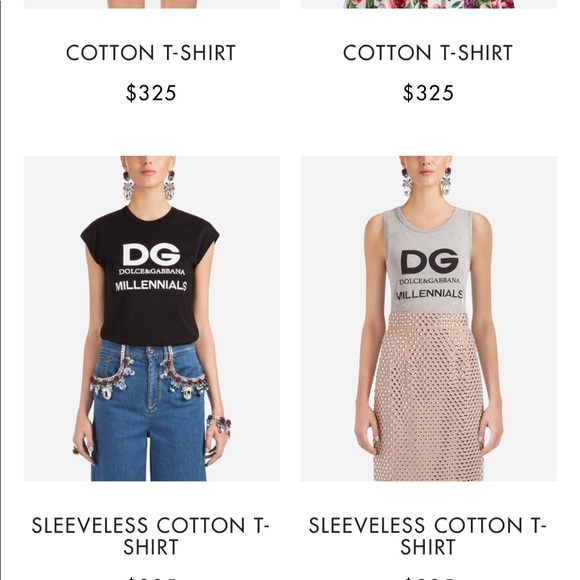Open the left SLEEVELESS COTTON T-SHIRT title link
The height and width of the screenshot is (580, 580).
click(x=151, y=536)
